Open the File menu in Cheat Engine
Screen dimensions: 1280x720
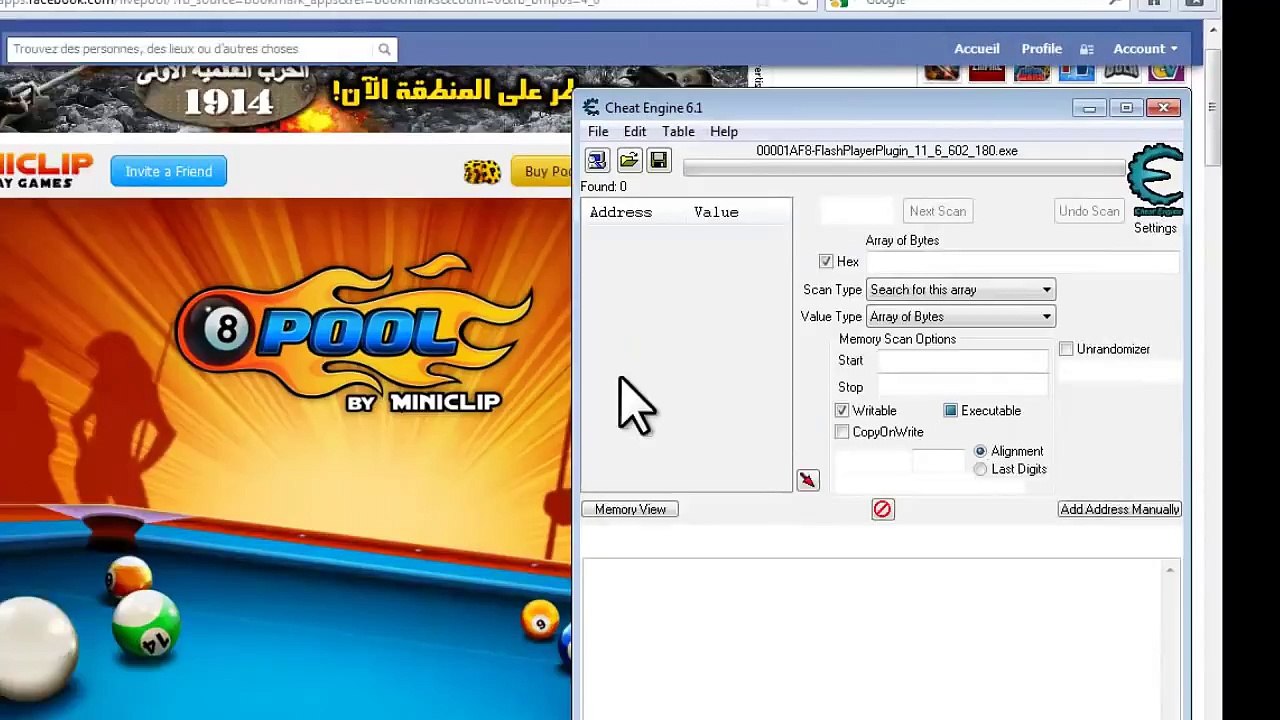[598, 132]
